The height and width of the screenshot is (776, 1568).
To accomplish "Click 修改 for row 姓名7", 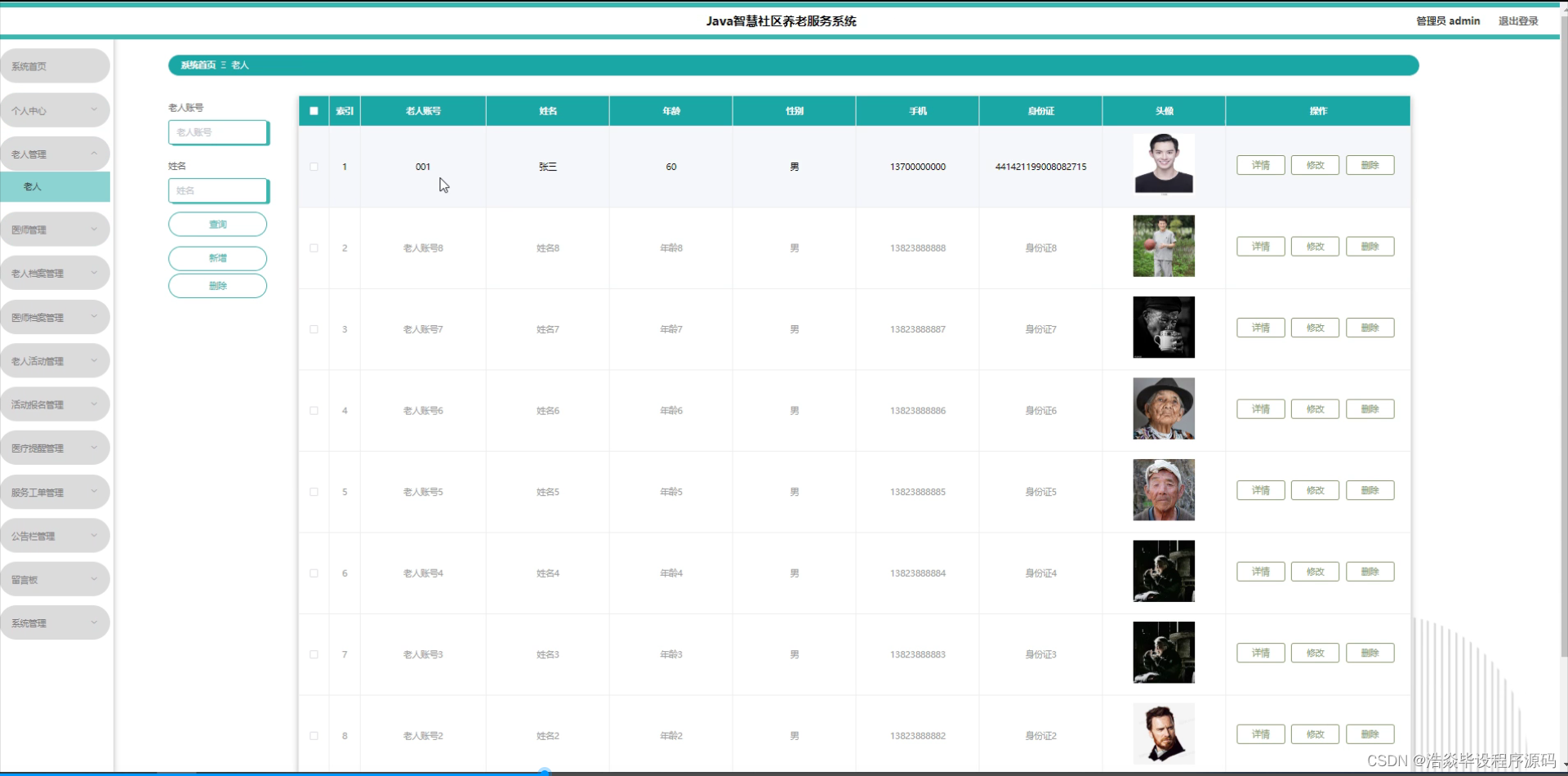I will [1315, 328].
